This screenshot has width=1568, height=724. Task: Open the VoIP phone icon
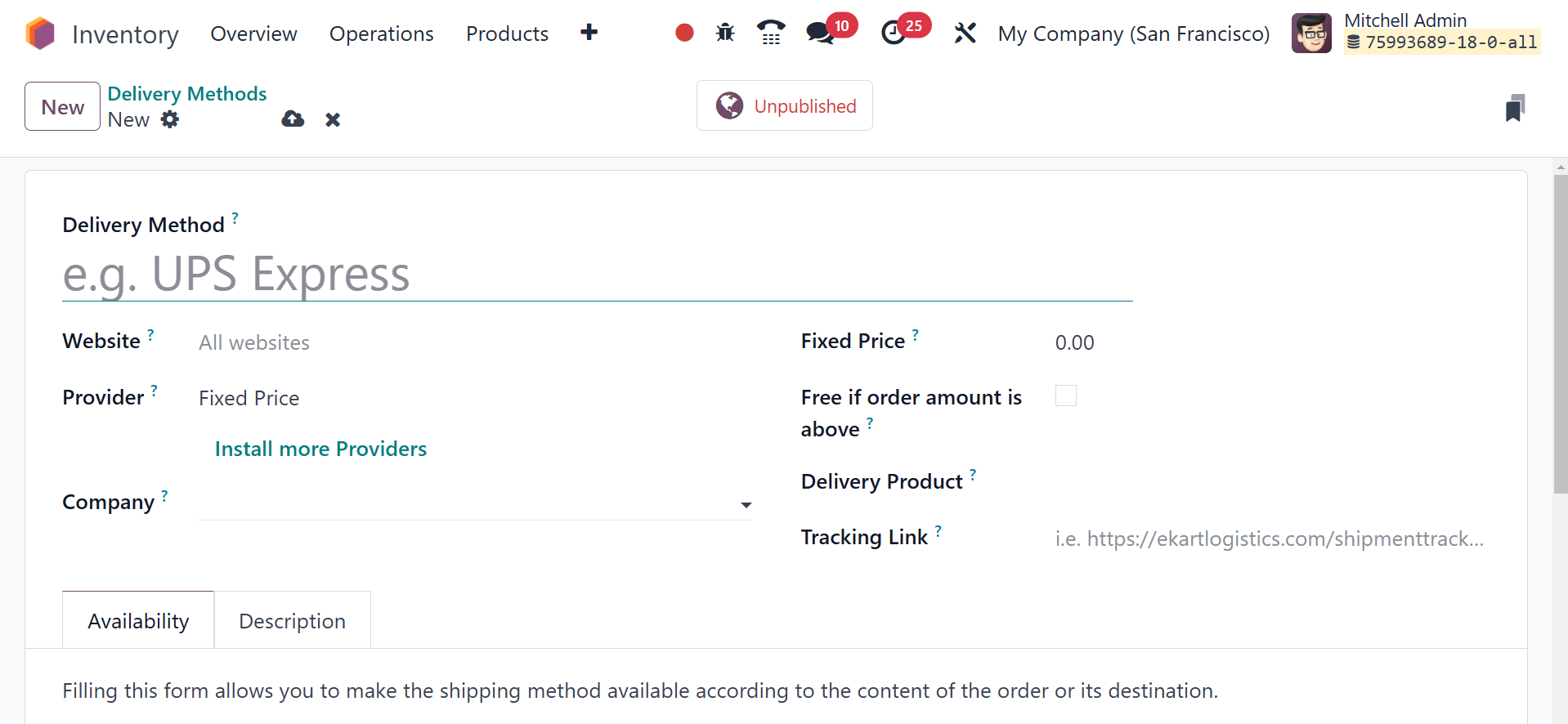[770, 33]
